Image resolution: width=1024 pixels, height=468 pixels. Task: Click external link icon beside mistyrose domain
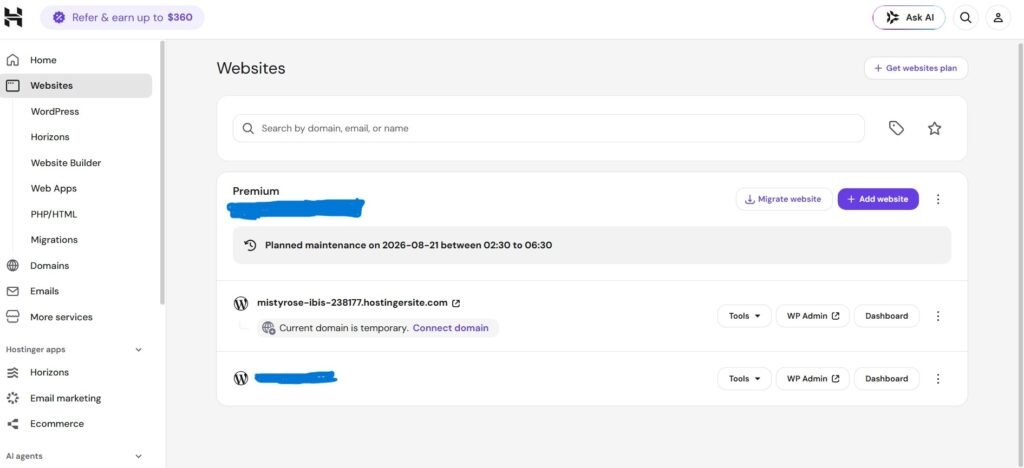[456, 303]
